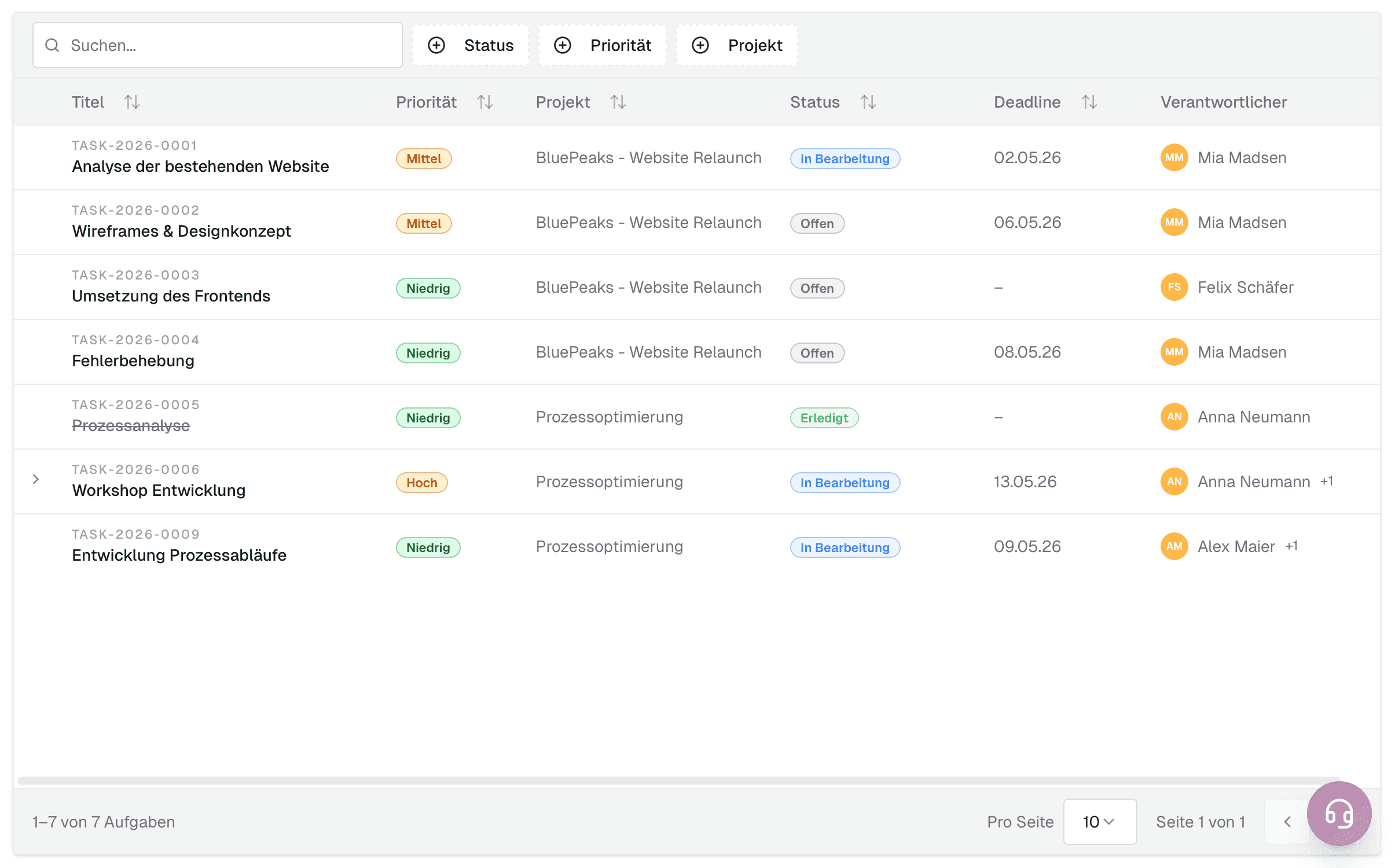Screen dimensions: 1395x868
Task: Click +1 next to Anna Neumann
Action: (1327, 481)
